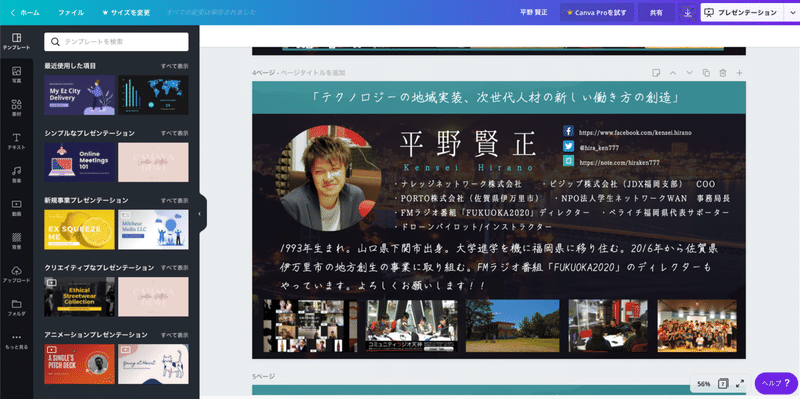This screenshot has width=800, height=399.
Task: Open the テンプレート sidebar tab
Action: tap(16, 41)
